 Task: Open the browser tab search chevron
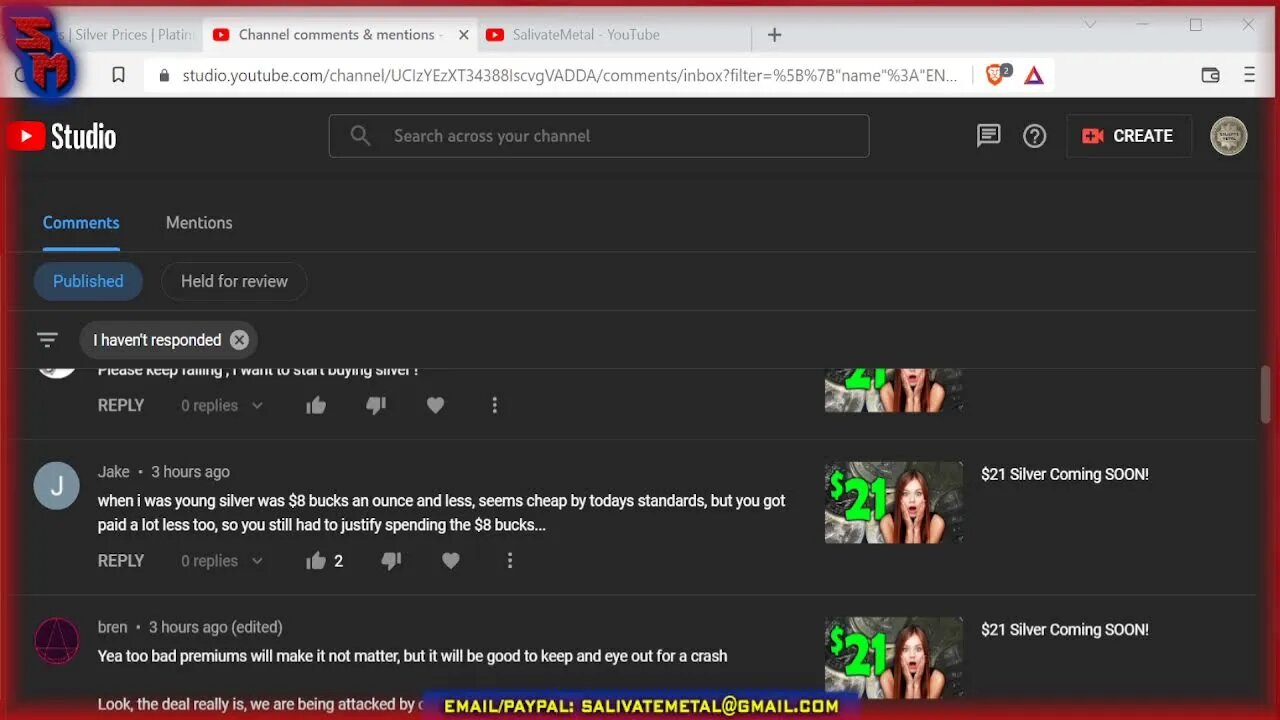coord(1090,24)
